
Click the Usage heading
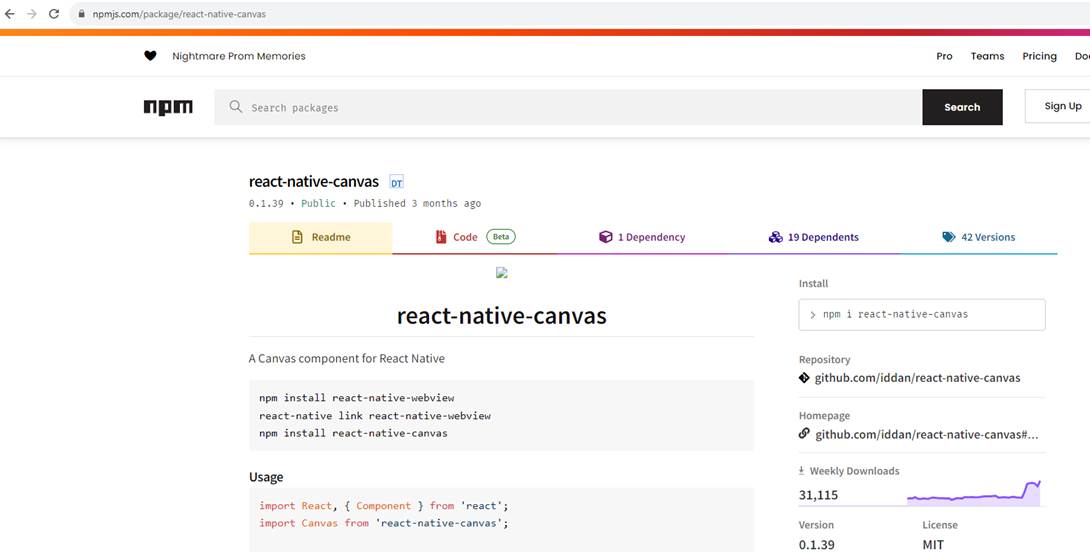point(266,477)
